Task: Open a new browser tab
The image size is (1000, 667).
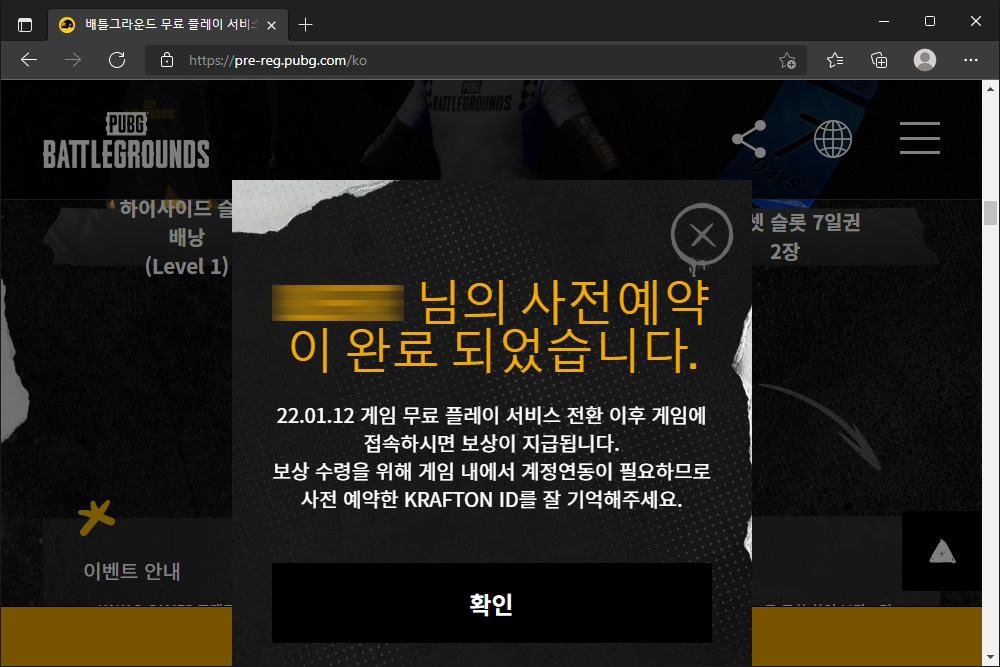Action: tap(305, 25)
